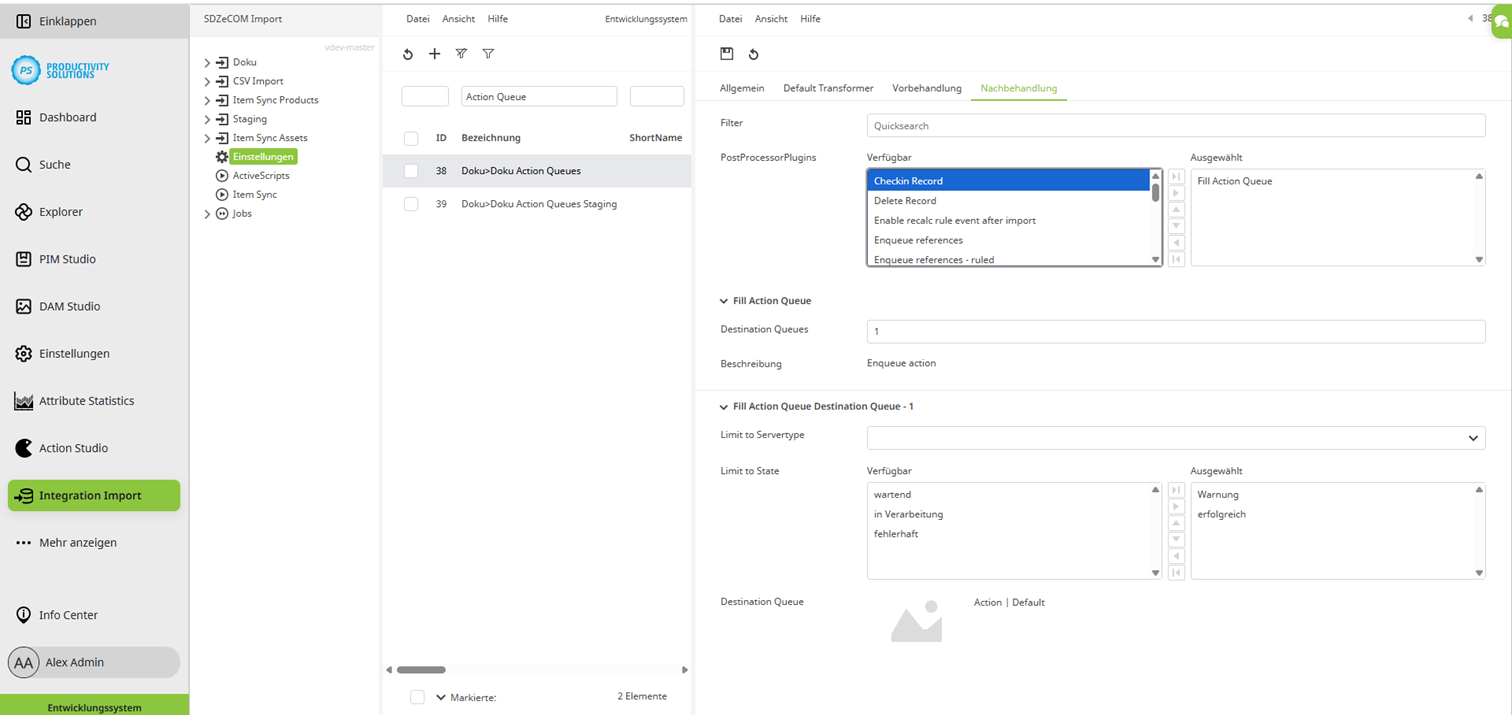Sort by the Bezeichnung column header
Viewport: 1512px width, 715px height.
[491, 138]
